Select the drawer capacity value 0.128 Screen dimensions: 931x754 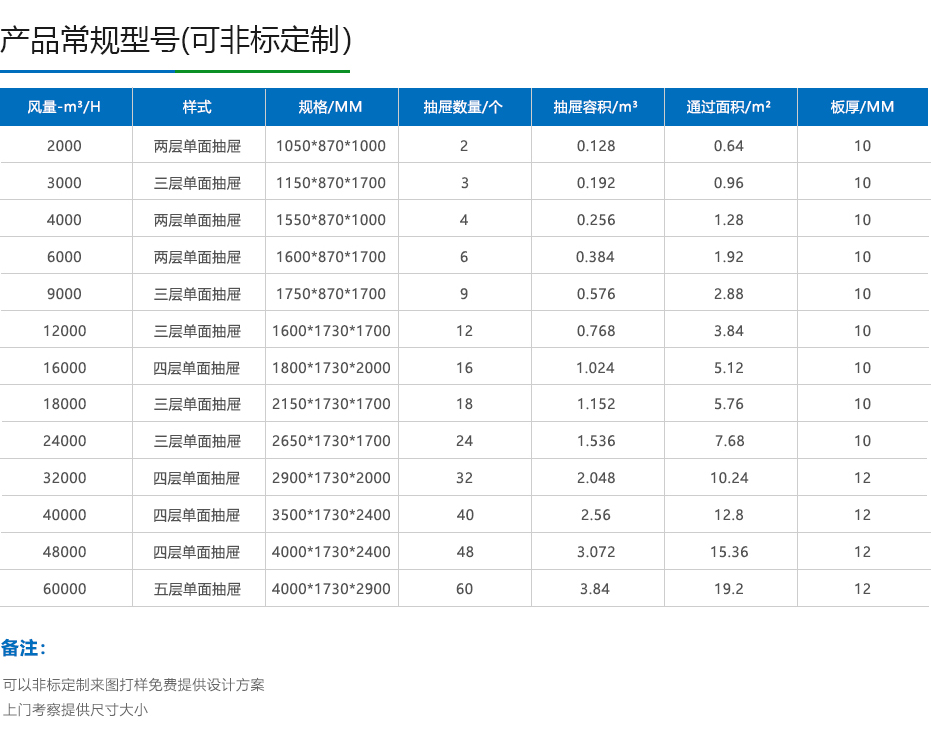point(597,145)
